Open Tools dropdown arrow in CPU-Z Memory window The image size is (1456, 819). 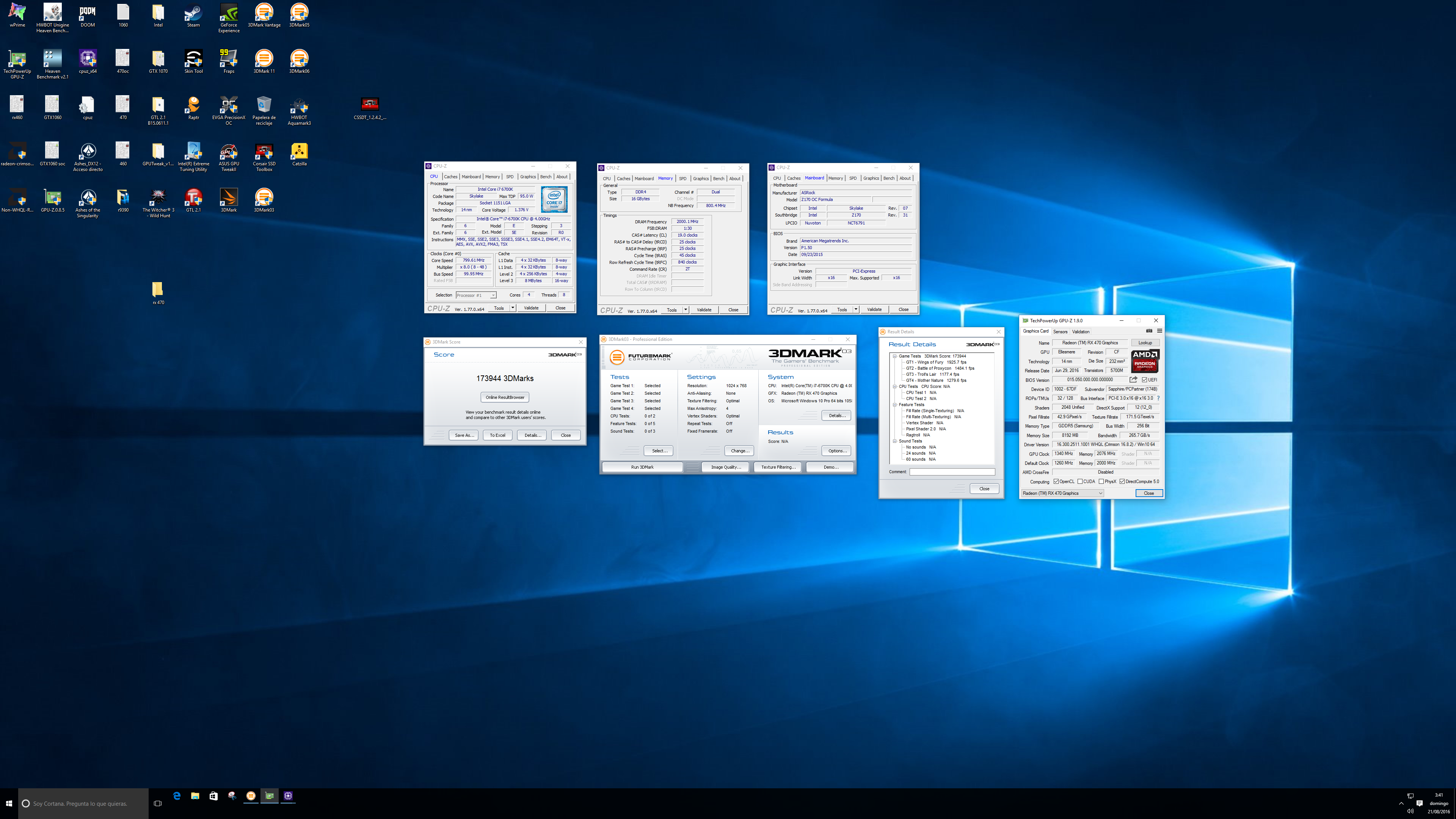pyautogui.click(x=686, y=310)
